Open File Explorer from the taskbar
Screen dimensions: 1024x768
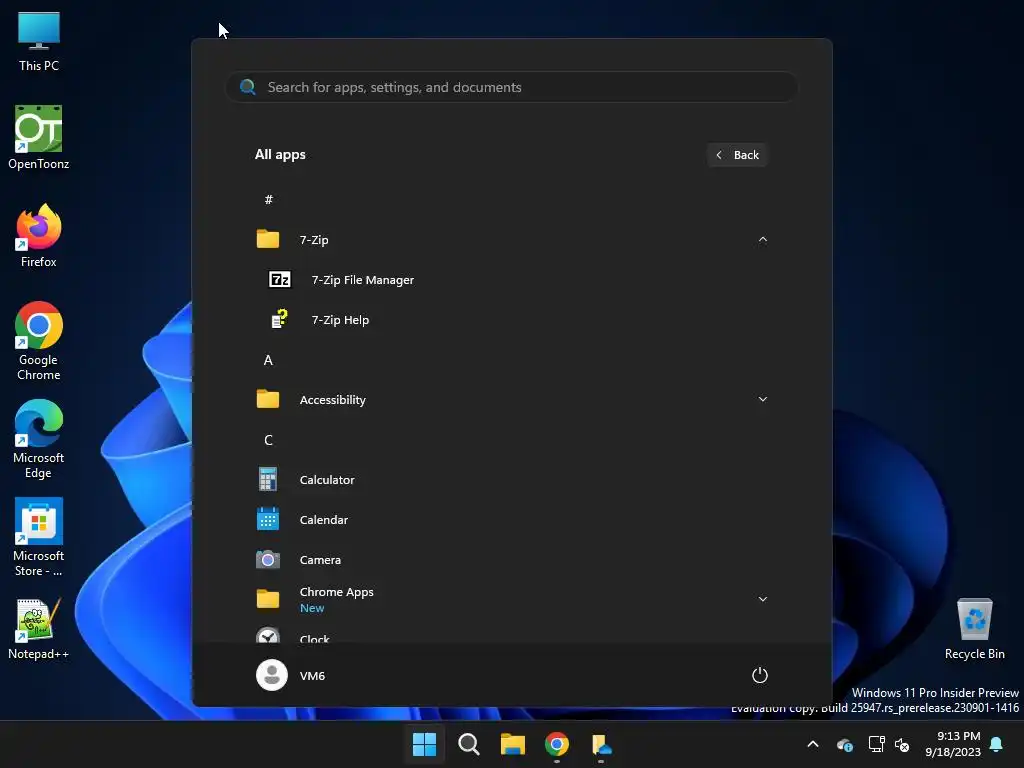point(513,744)
